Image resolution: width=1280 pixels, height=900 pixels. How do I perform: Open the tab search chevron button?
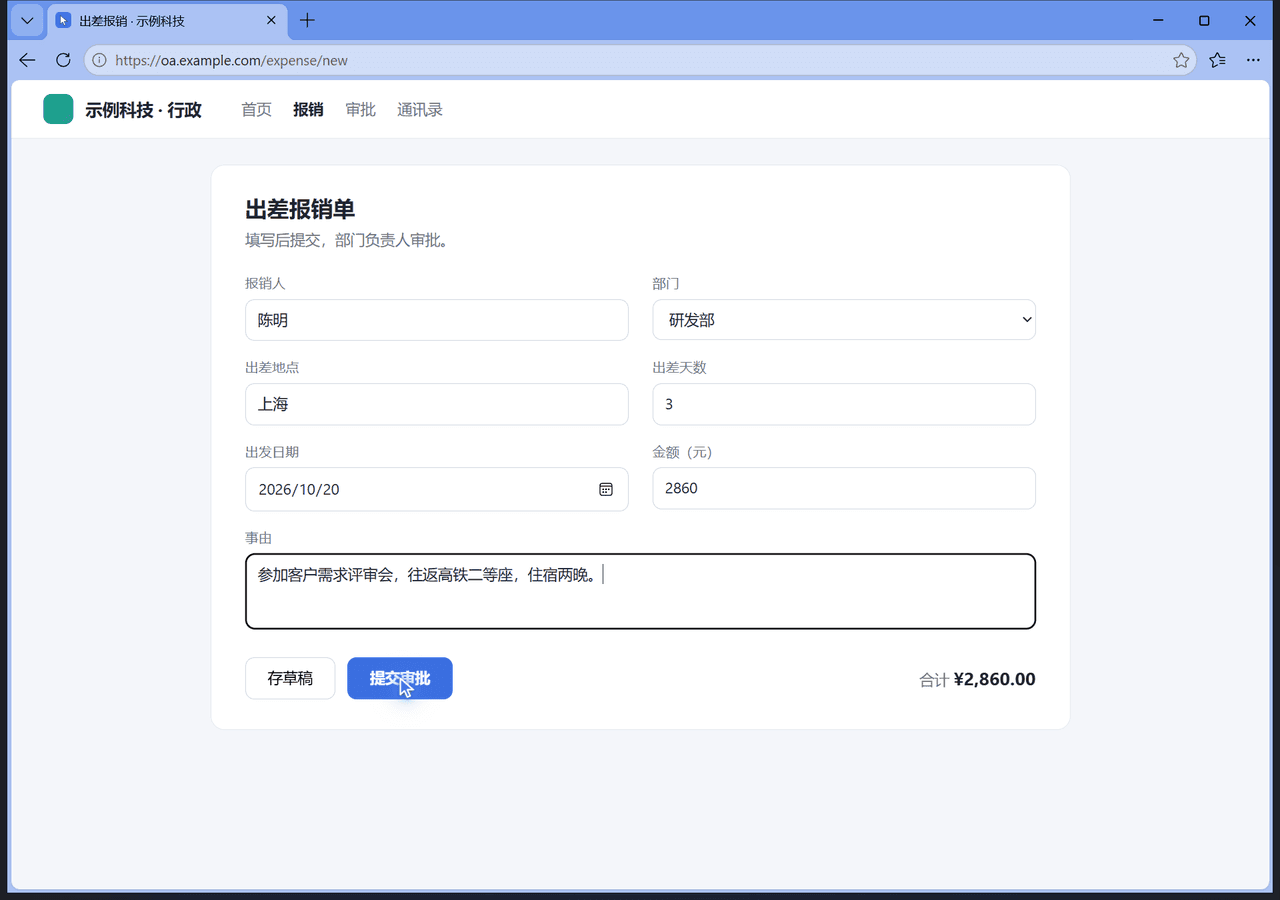tap(27, 20)
